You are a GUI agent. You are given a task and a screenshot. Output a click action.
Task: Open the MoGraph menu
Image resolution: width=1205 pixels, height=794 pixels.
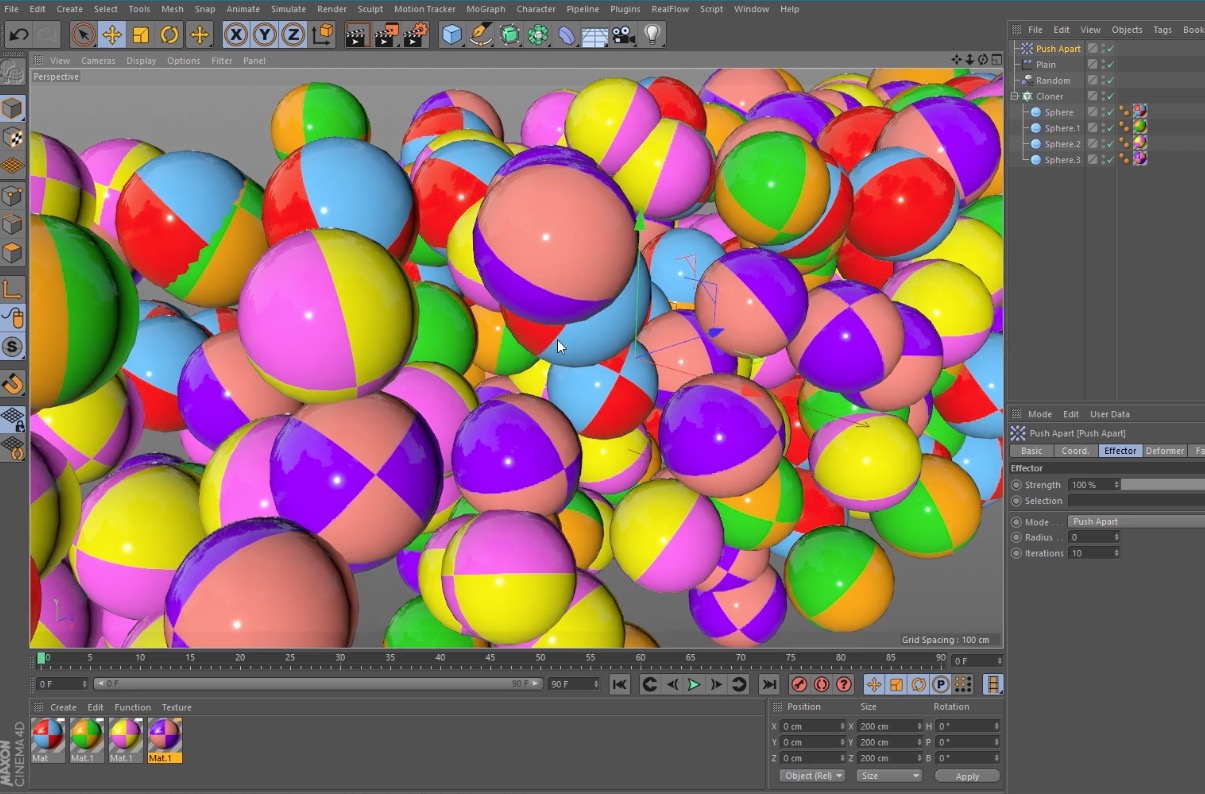[x=485, y=9]
